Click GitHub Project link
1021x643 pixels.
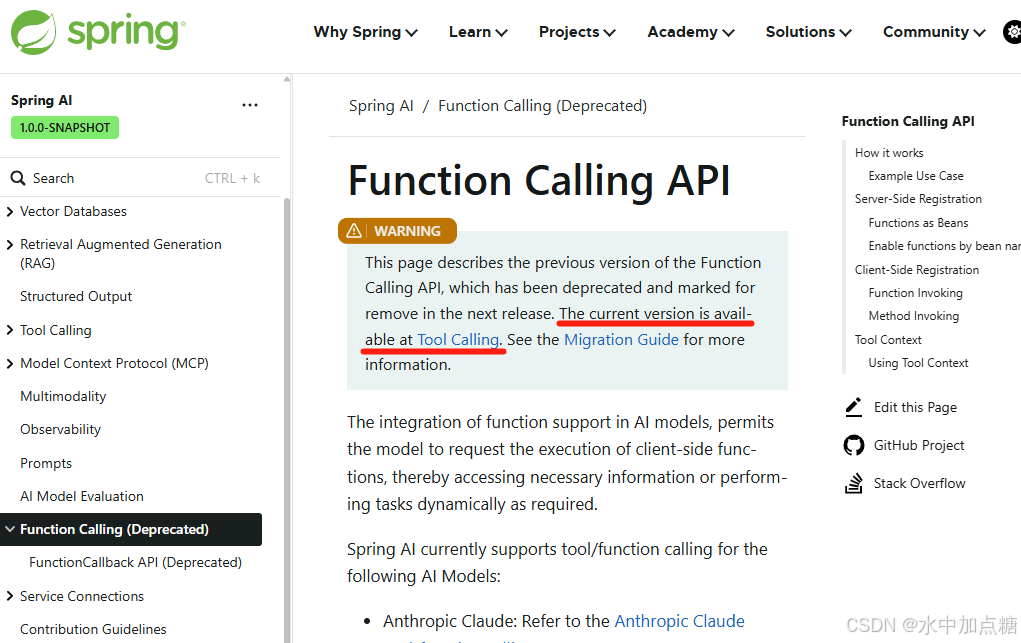(919, 445)
